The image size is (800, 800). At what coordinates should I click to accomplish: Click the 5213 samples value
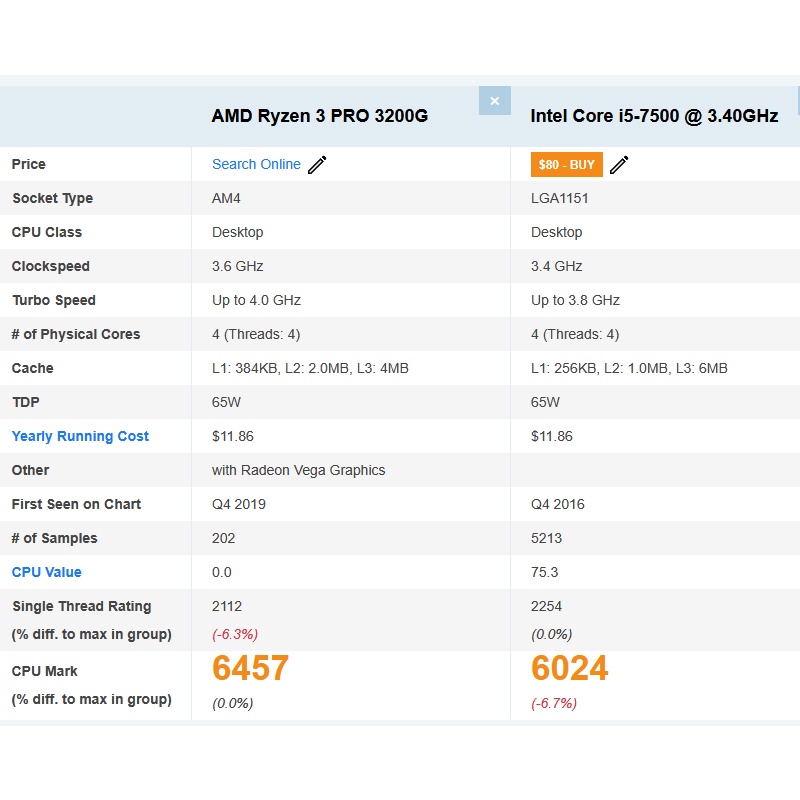click(x=546, y=538)
